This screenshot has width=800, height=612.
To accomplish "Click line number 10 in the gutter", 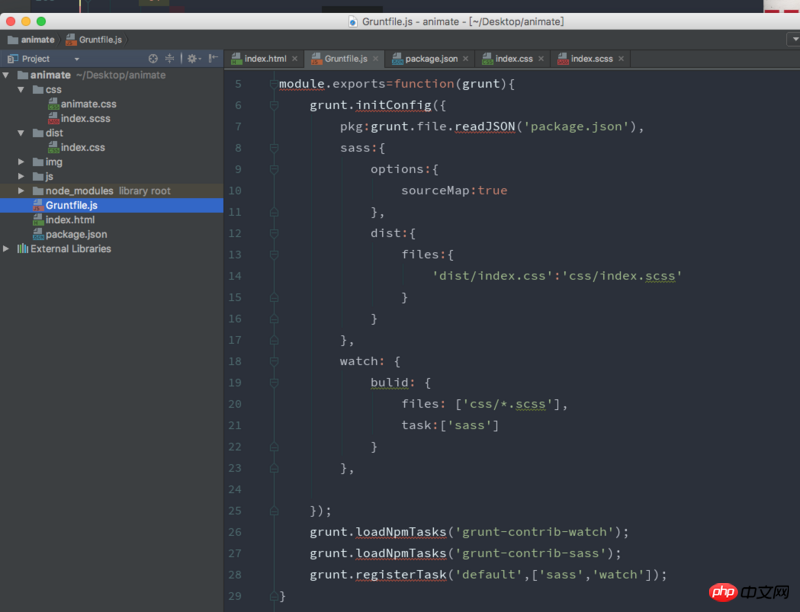I will click(x=235, y=191).
